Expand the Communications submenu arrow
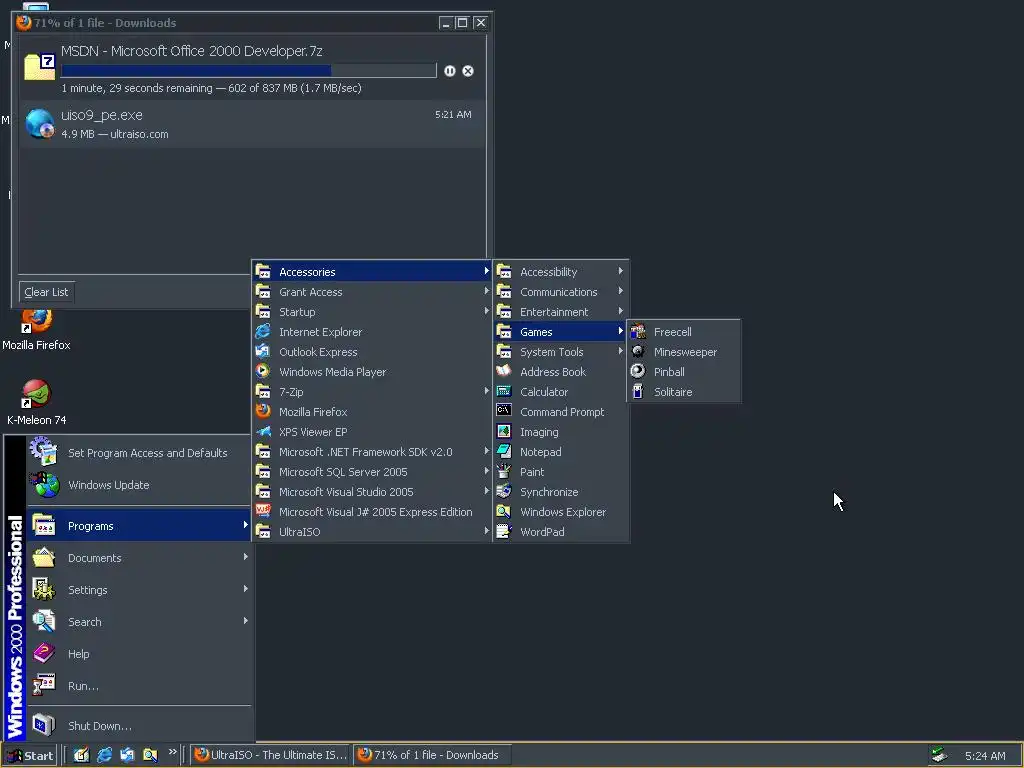The width and height of the screenshot is (1024, 768). pyautogui.click(x=620, y=291)
